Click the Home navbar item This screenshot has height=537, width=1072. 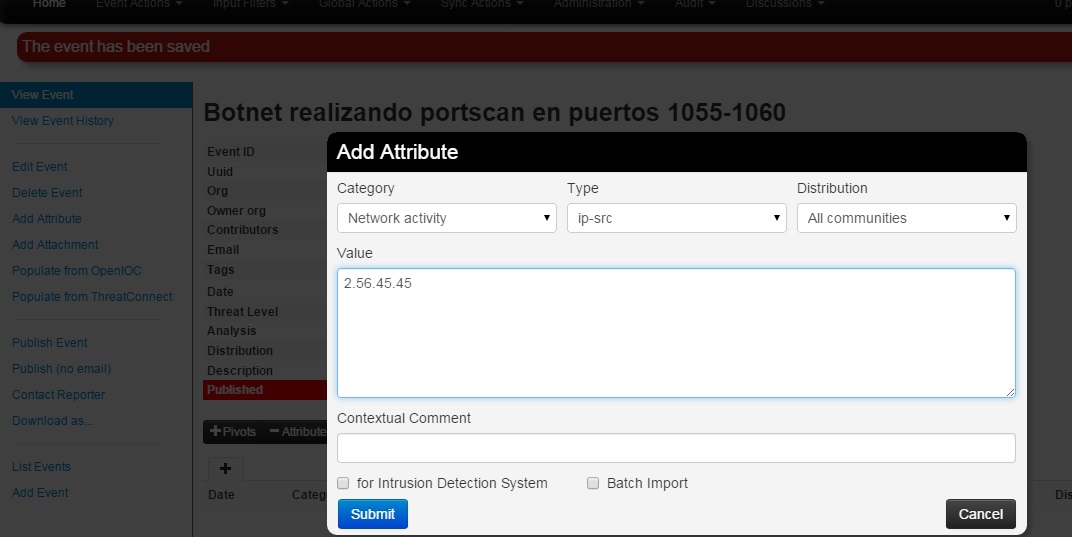[x=49, y=4]
